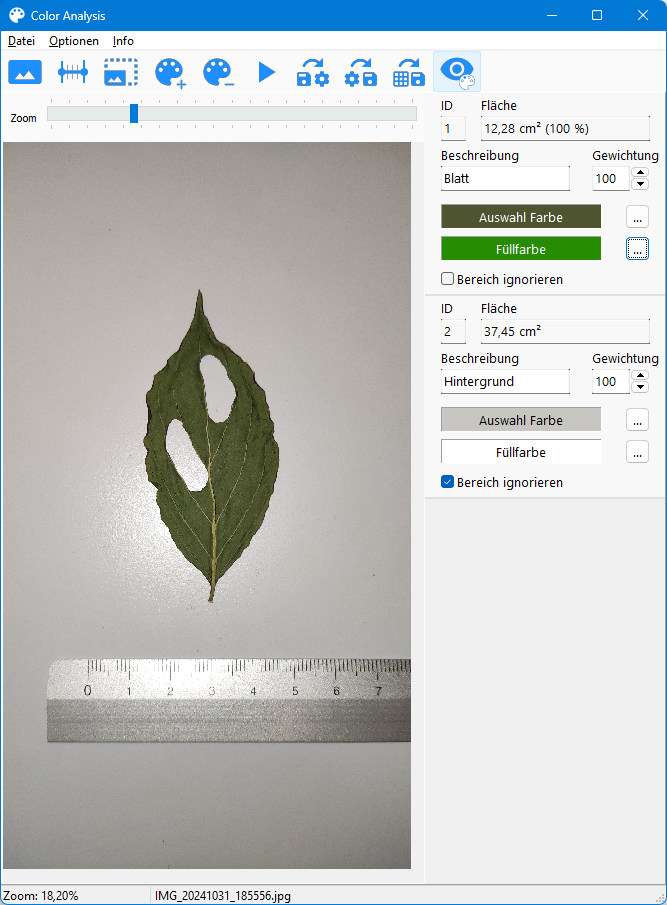Screen dimensions: 667x905
Task: Select the scale measurement ruler tool
Action: (x=73, y=72)
